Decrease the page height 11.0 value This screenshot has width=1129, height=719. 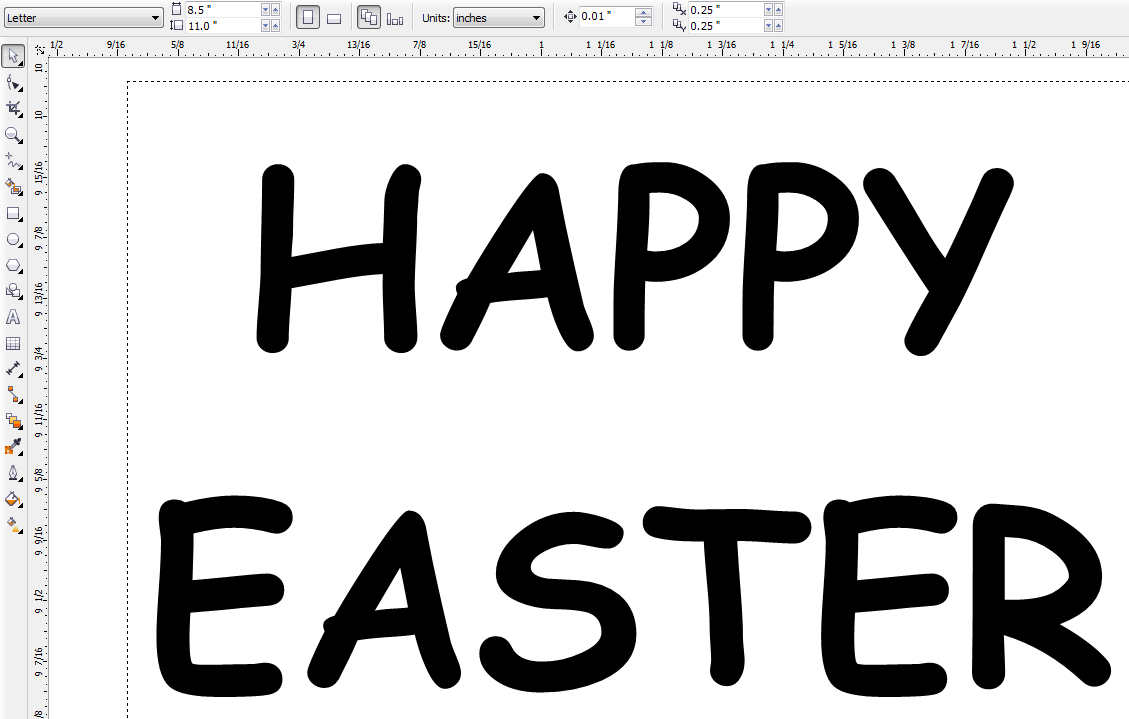[265, 25]
